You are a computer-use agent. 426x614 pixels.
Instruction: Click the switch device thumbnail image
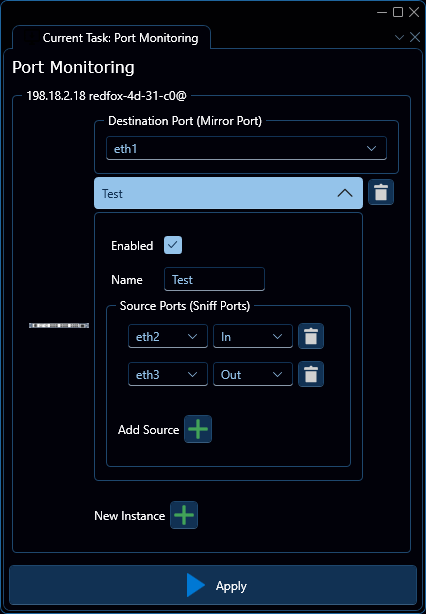coord(59,325)
